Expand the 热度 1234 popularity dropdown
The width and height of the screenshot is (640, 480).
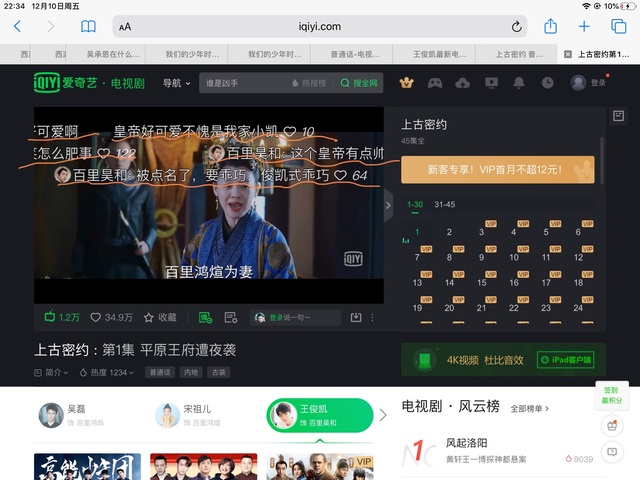coord(111,373)
